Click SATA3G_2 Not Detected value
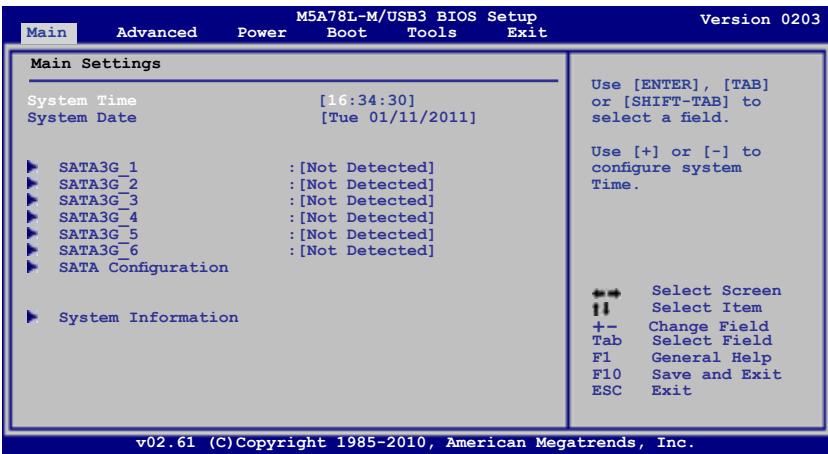Viewport: 828px width, 454px height. click(x=367, y=184)
